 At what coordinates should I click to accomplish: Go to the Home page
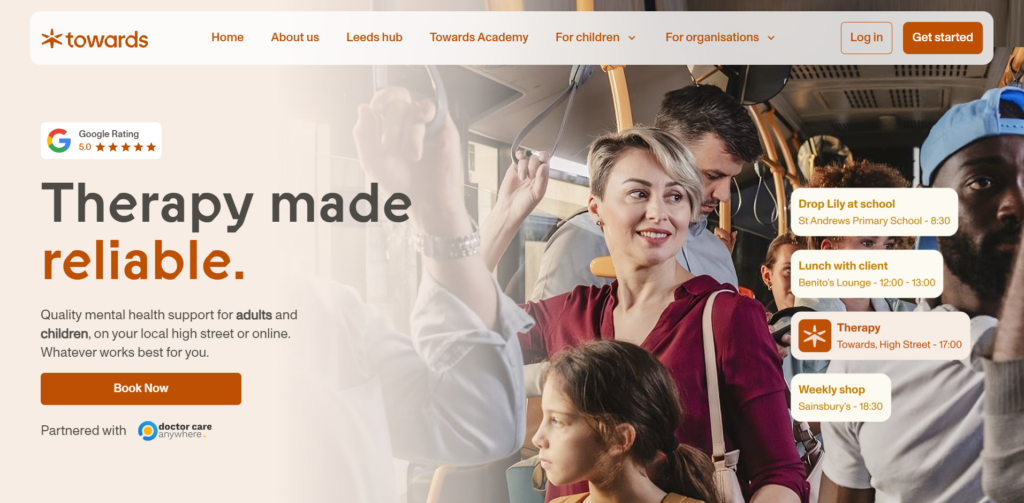[227, 38]
